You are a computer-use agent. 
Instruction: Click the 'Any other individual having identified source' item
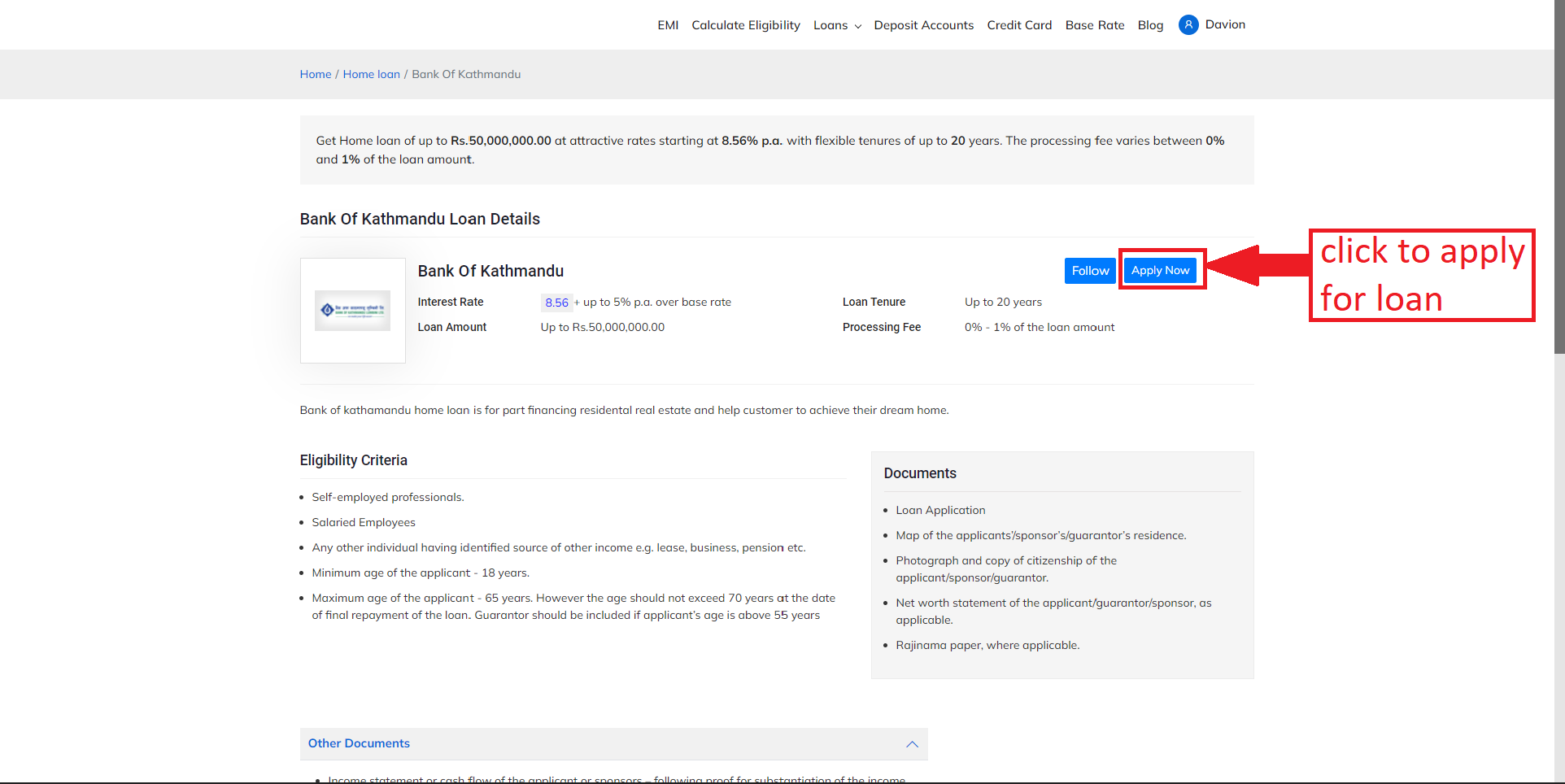[x=559, y=547]
